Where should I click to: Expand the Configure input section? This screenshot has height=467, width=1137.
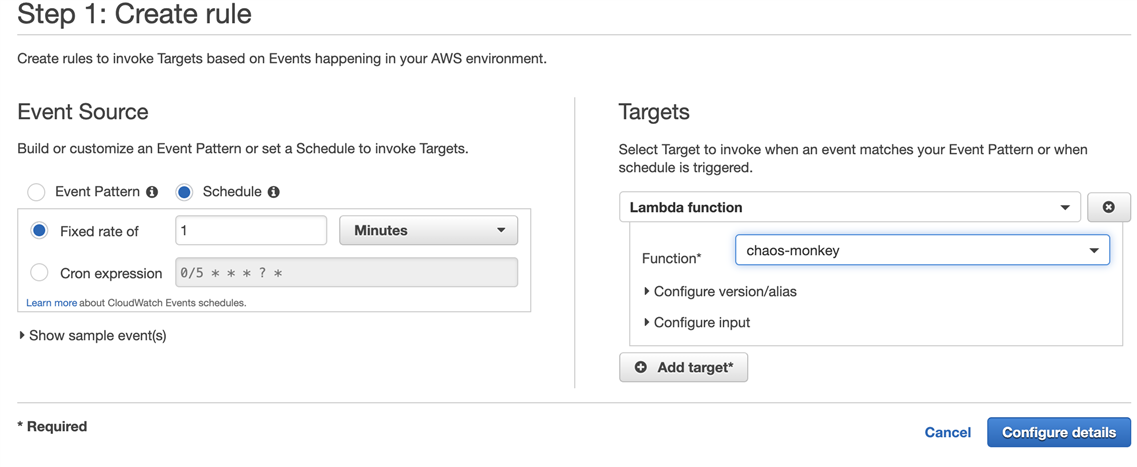point(698,322)
